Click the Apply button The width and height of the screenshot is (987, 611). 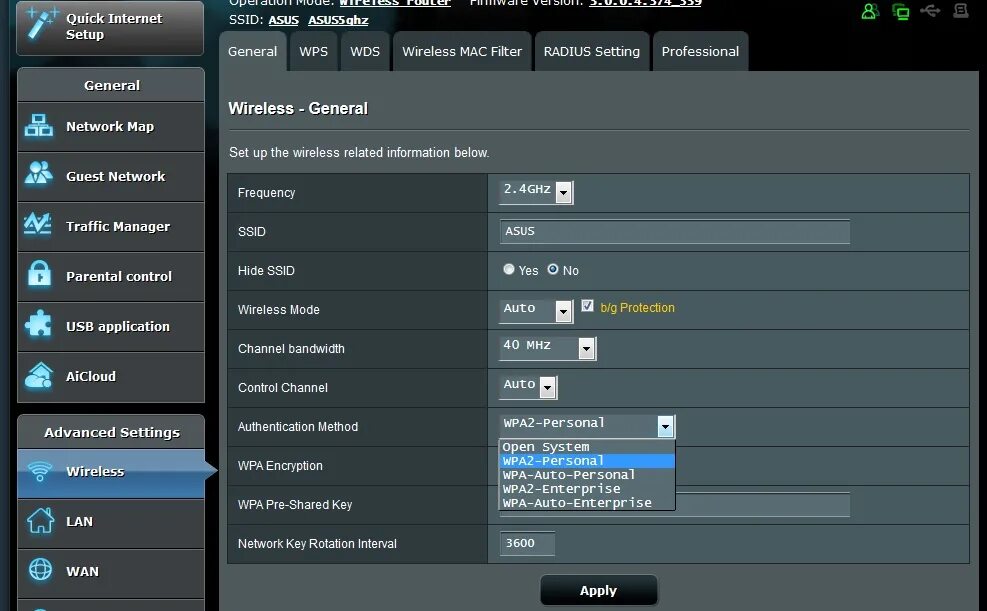tap(599, 590)
